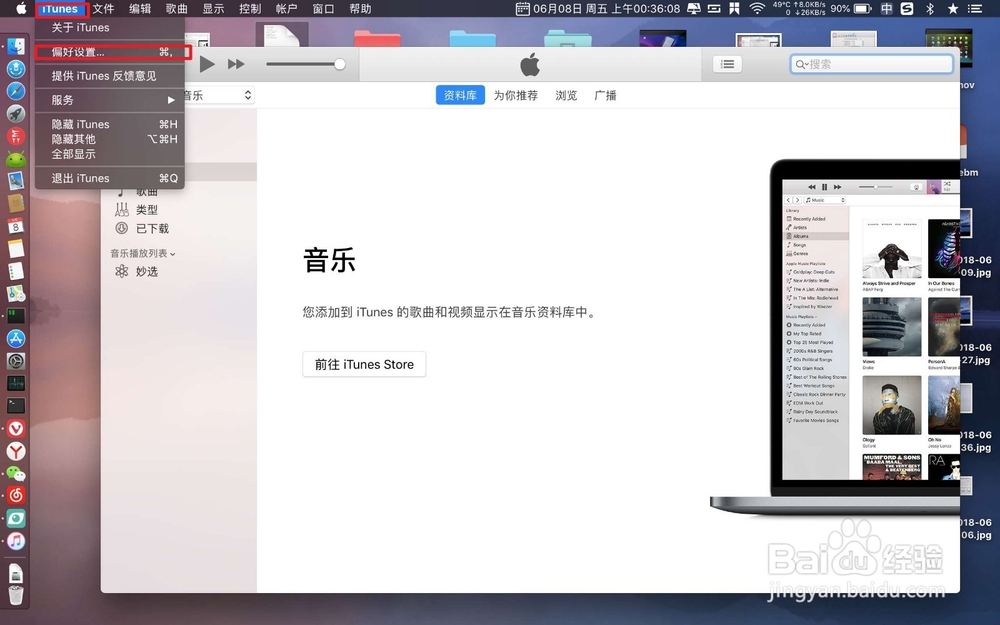This screenshot has width=1000, height=625.
Task: Open the 帮助 menu
Action: point(360,9)
